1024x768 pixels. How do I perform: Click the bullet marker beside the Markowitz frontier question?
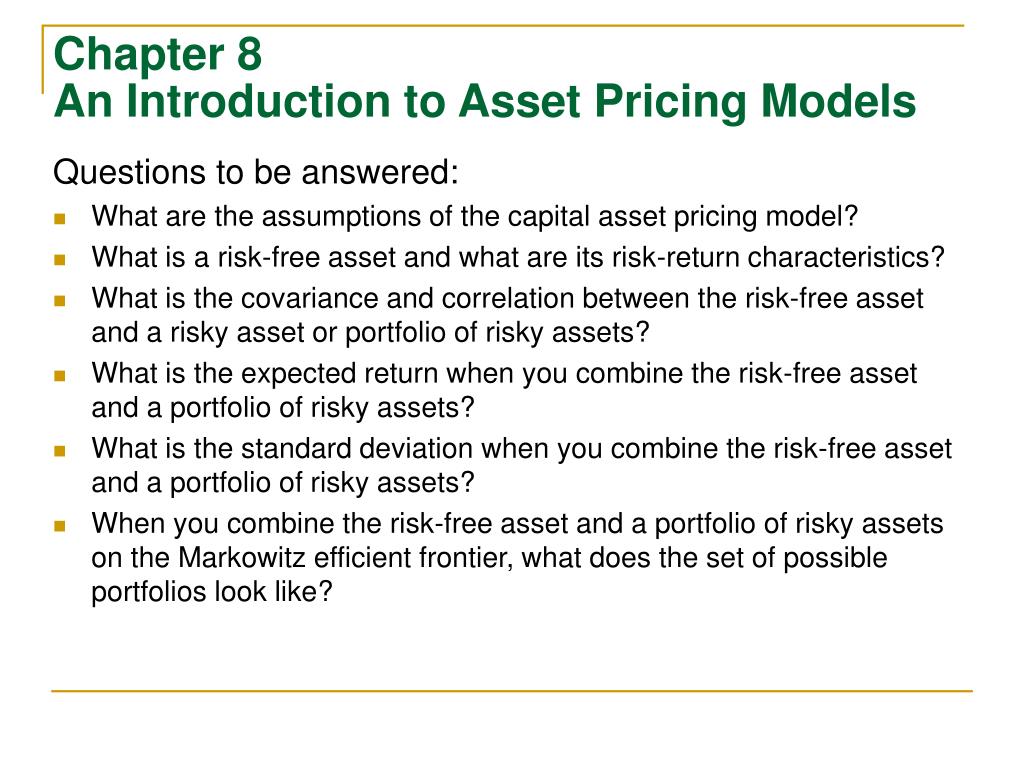60,525
